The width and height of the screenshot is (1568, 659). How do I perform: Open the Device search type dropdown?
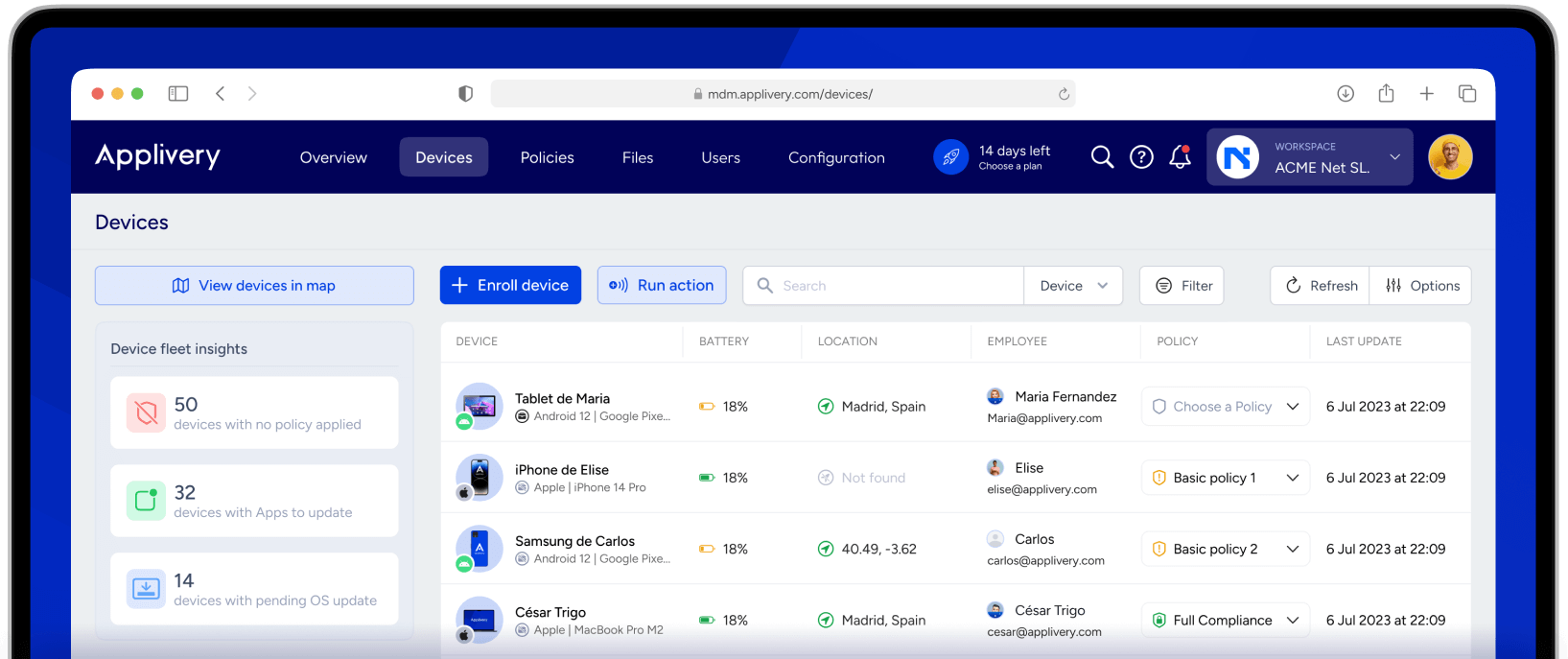click(1073, 286)
